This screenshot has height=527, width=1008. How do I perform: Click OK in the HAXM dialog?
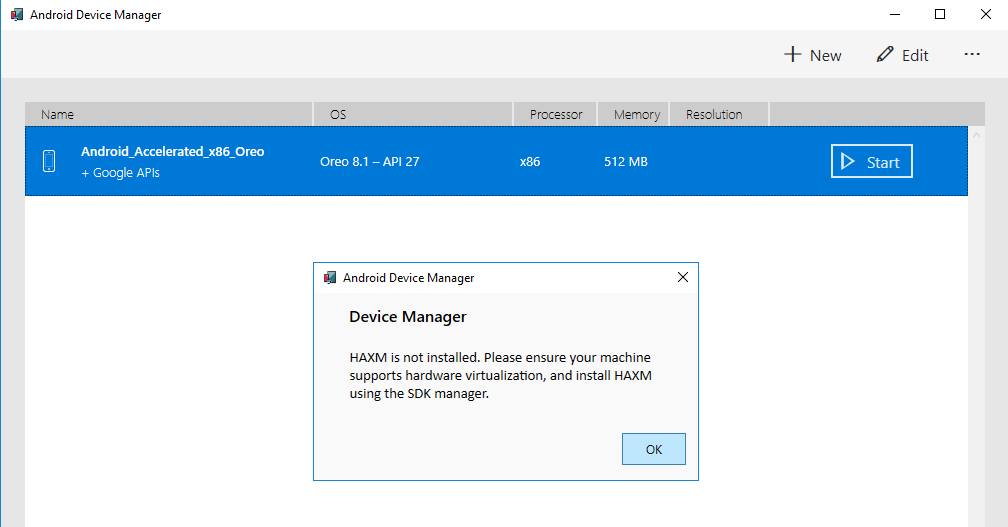(654, 449)
